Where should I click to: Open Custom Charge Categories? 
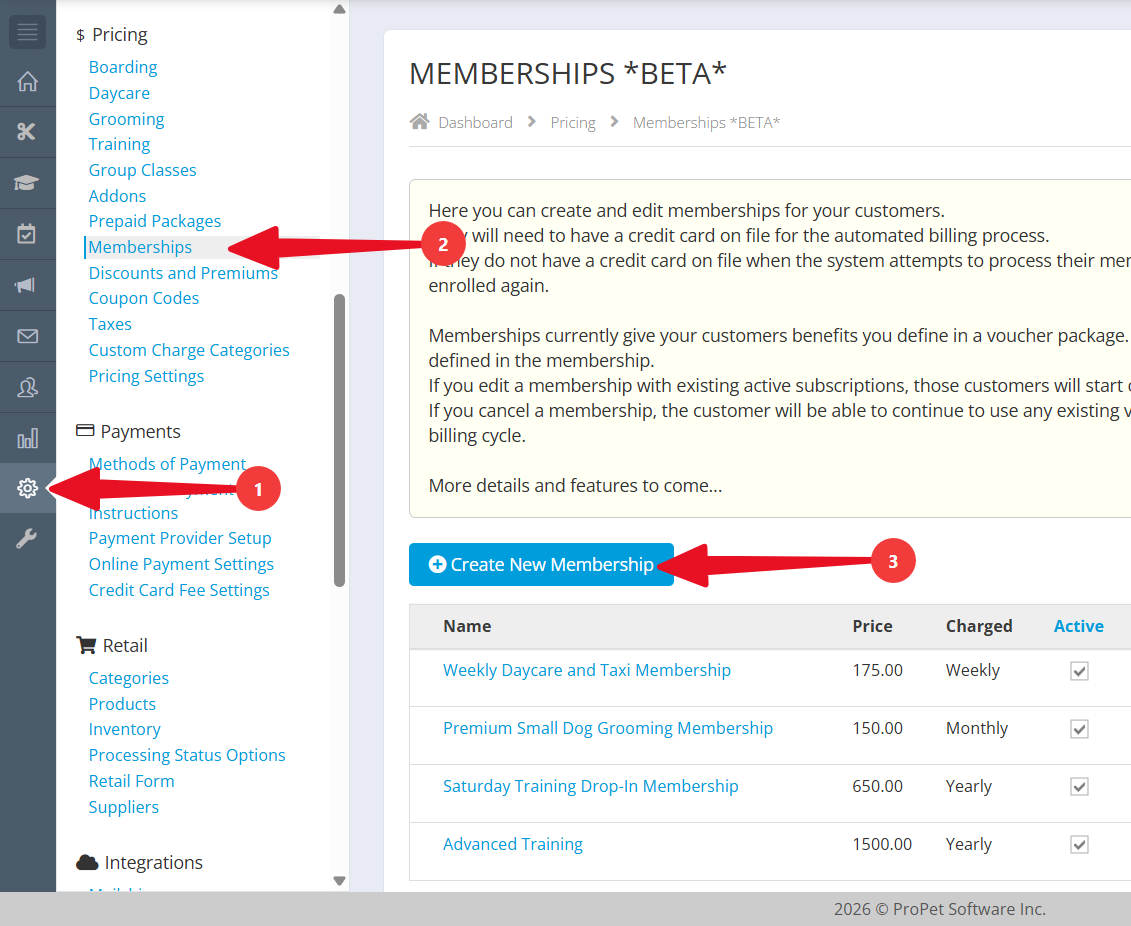coord(189,350)
